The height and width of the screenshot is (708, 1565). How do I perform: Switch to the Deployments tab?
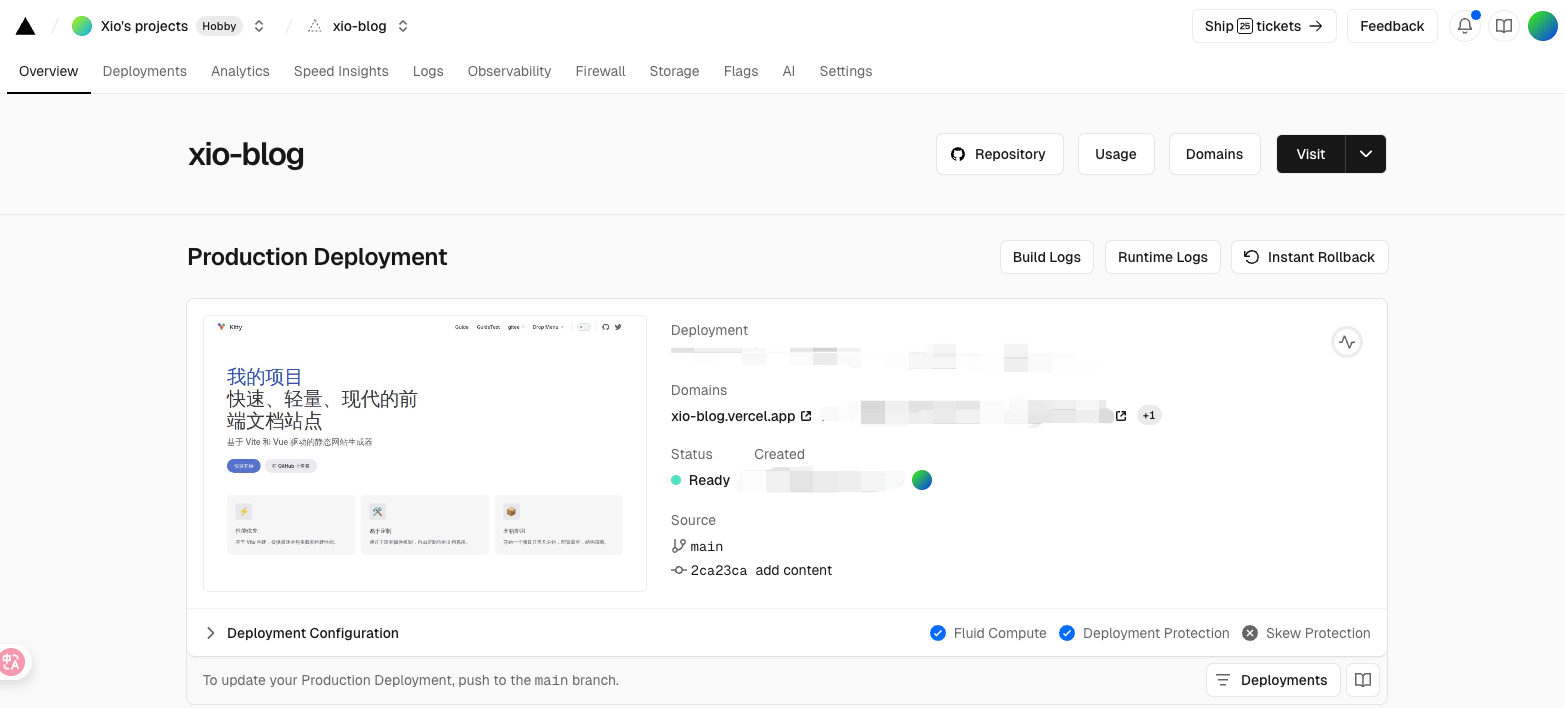point(144,71)
